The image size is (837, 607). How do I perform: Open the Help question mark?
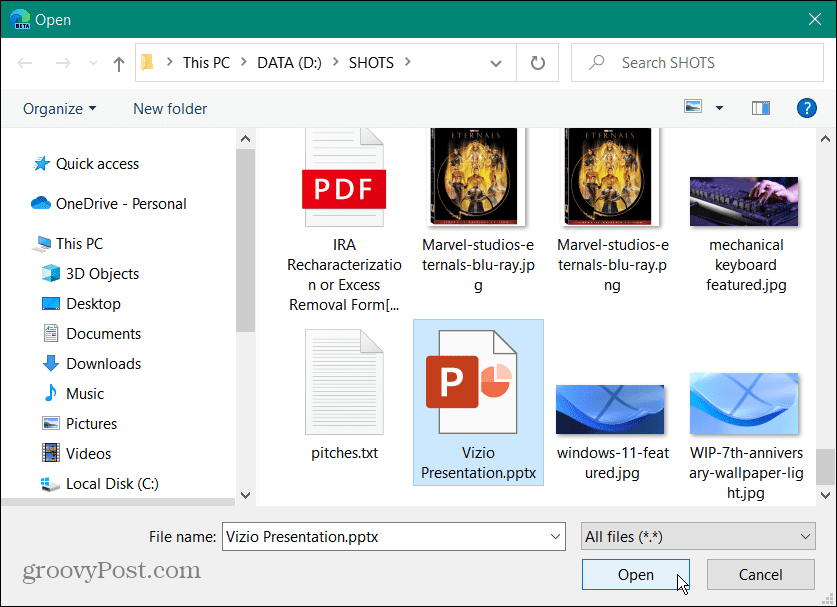[806, 107]
